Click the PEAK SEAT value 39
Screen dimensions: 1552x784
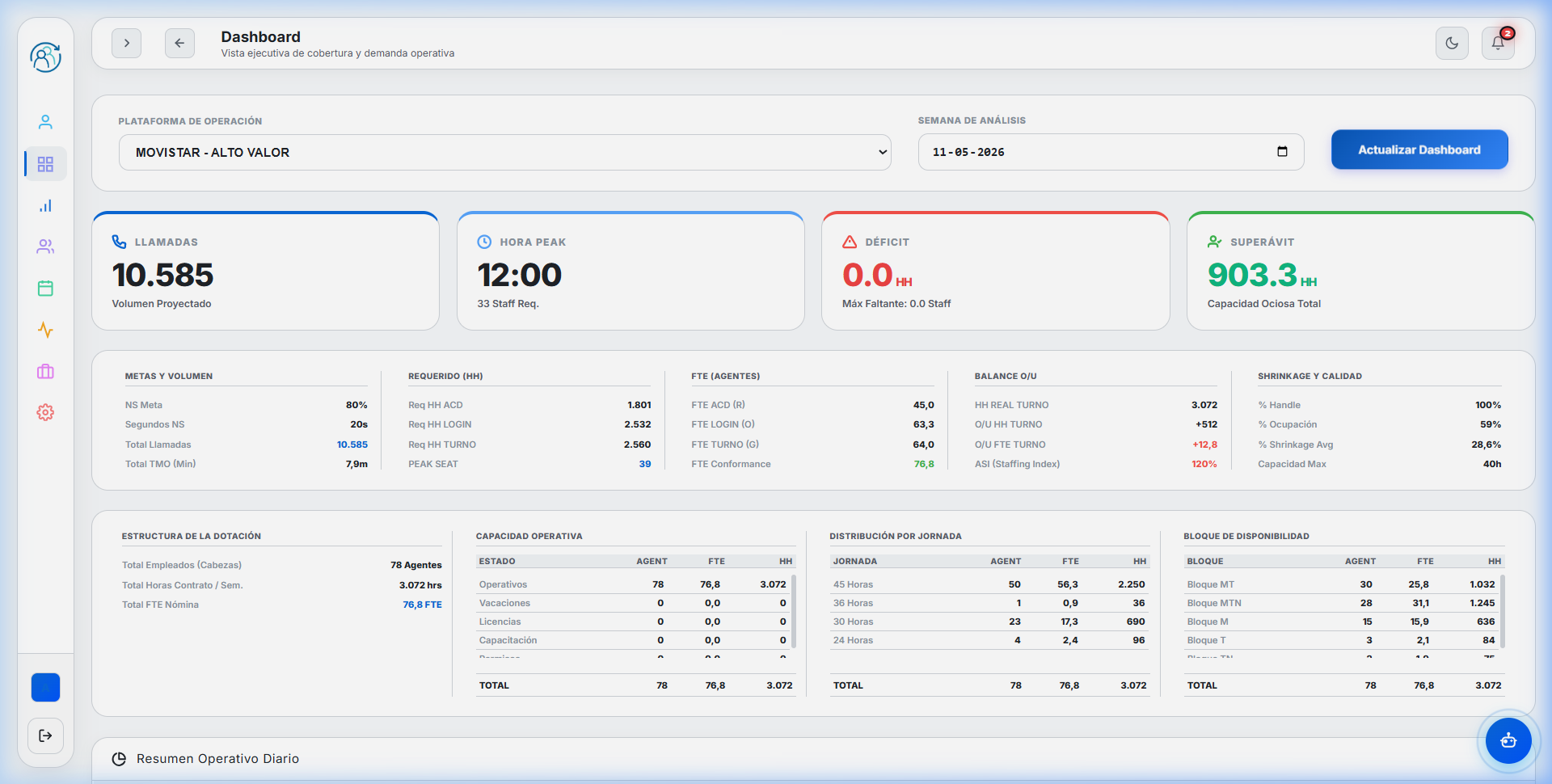tap(645, 464)
